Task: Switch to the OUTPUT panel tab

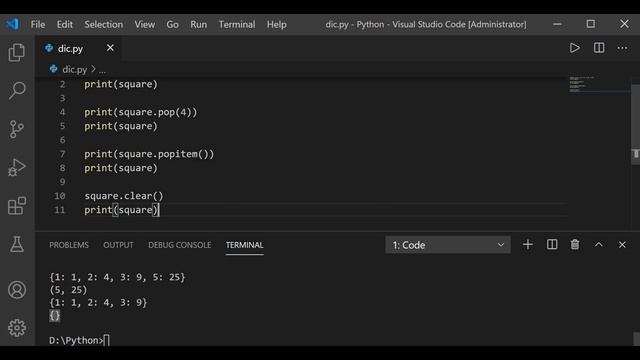Action: point(118,245)
